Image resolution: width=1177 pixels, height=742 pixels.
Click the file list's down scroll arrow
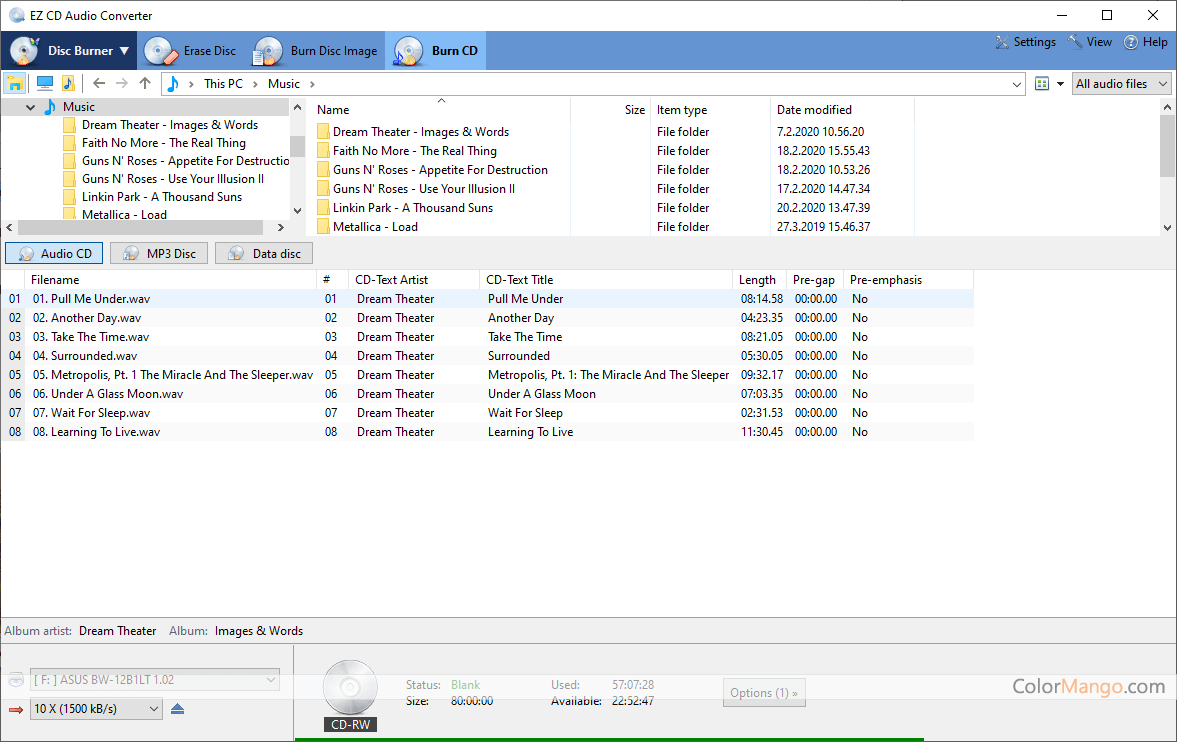[1167, 228]
